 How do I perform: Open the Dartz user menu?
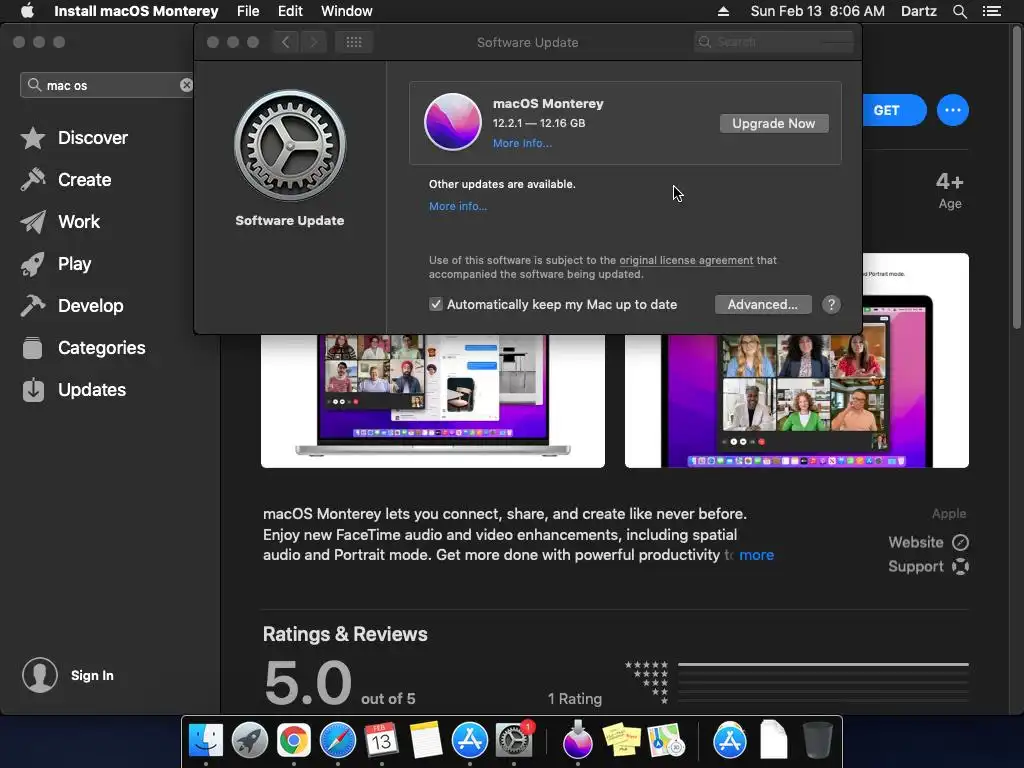click(919, 11)
